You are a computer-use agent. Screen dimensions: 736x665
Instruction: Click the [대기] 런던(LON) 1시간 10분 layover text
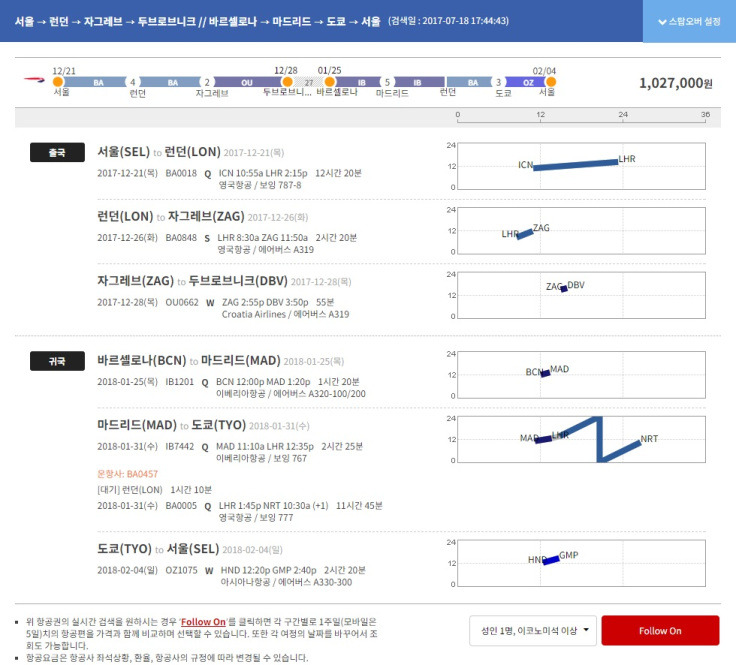154,490
